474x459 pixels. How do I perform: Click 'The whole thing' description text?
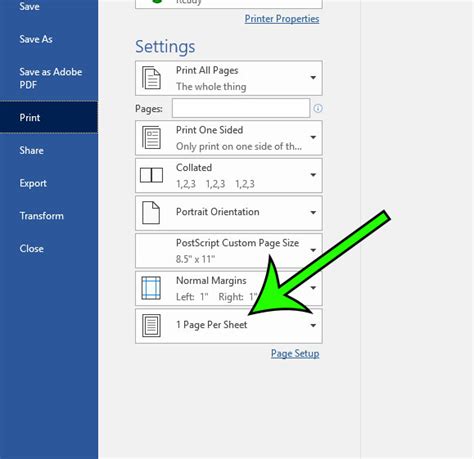point(211,87)
